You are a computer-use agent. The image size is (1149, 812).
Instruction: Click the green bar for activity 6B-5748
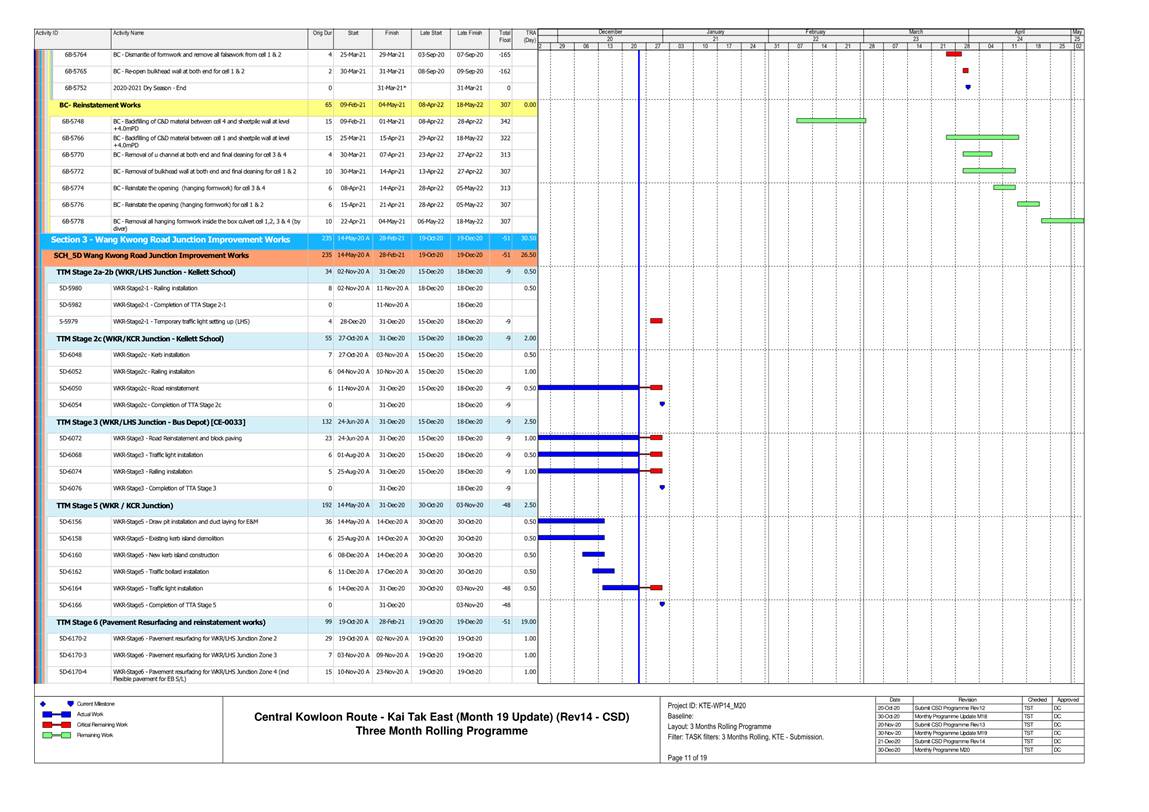click(x=831, y=121)
